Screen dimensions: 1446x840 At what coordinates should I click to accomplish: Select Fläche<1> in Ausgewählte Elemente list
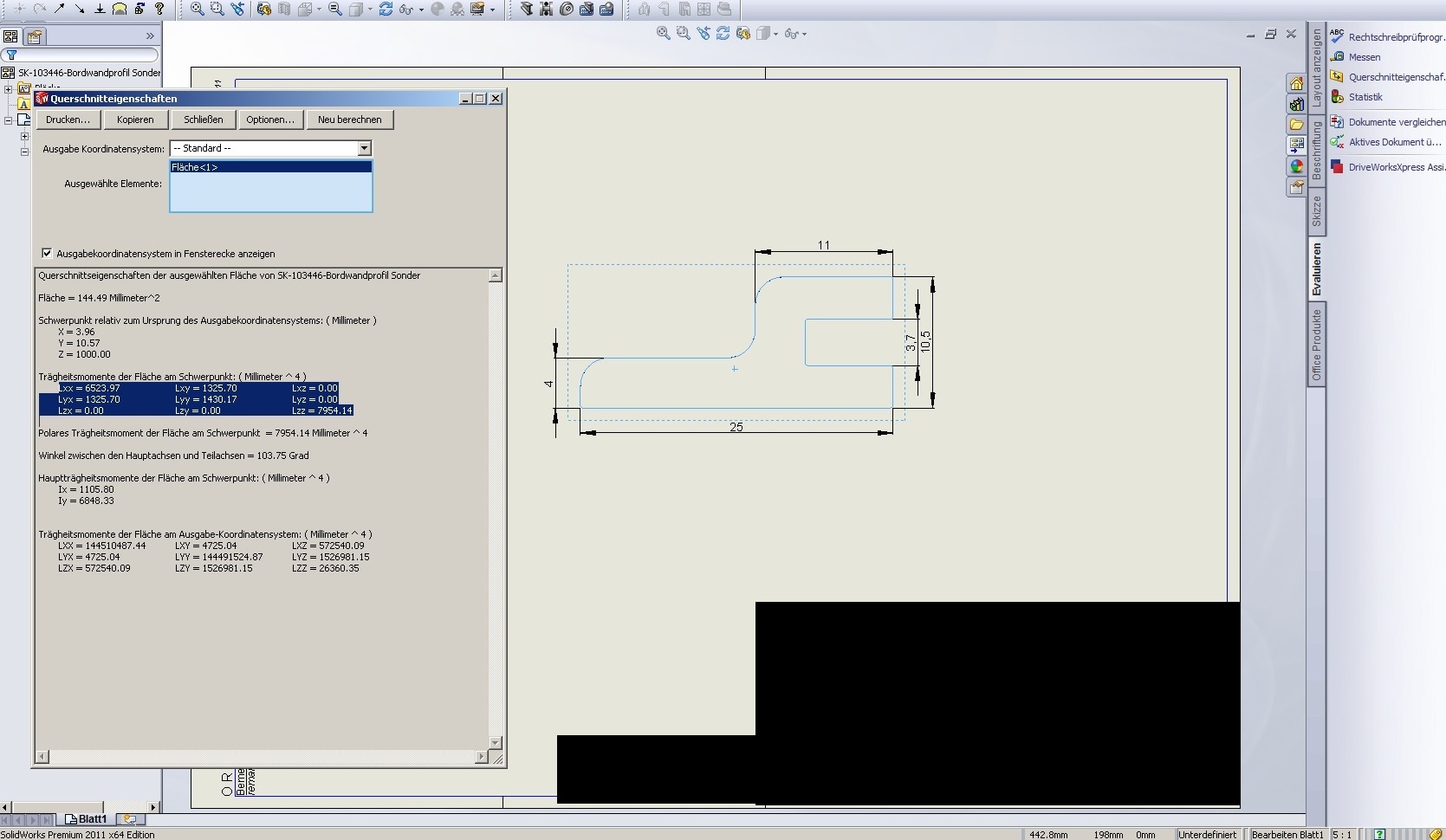pyautogui.click(x=270, y=167)
